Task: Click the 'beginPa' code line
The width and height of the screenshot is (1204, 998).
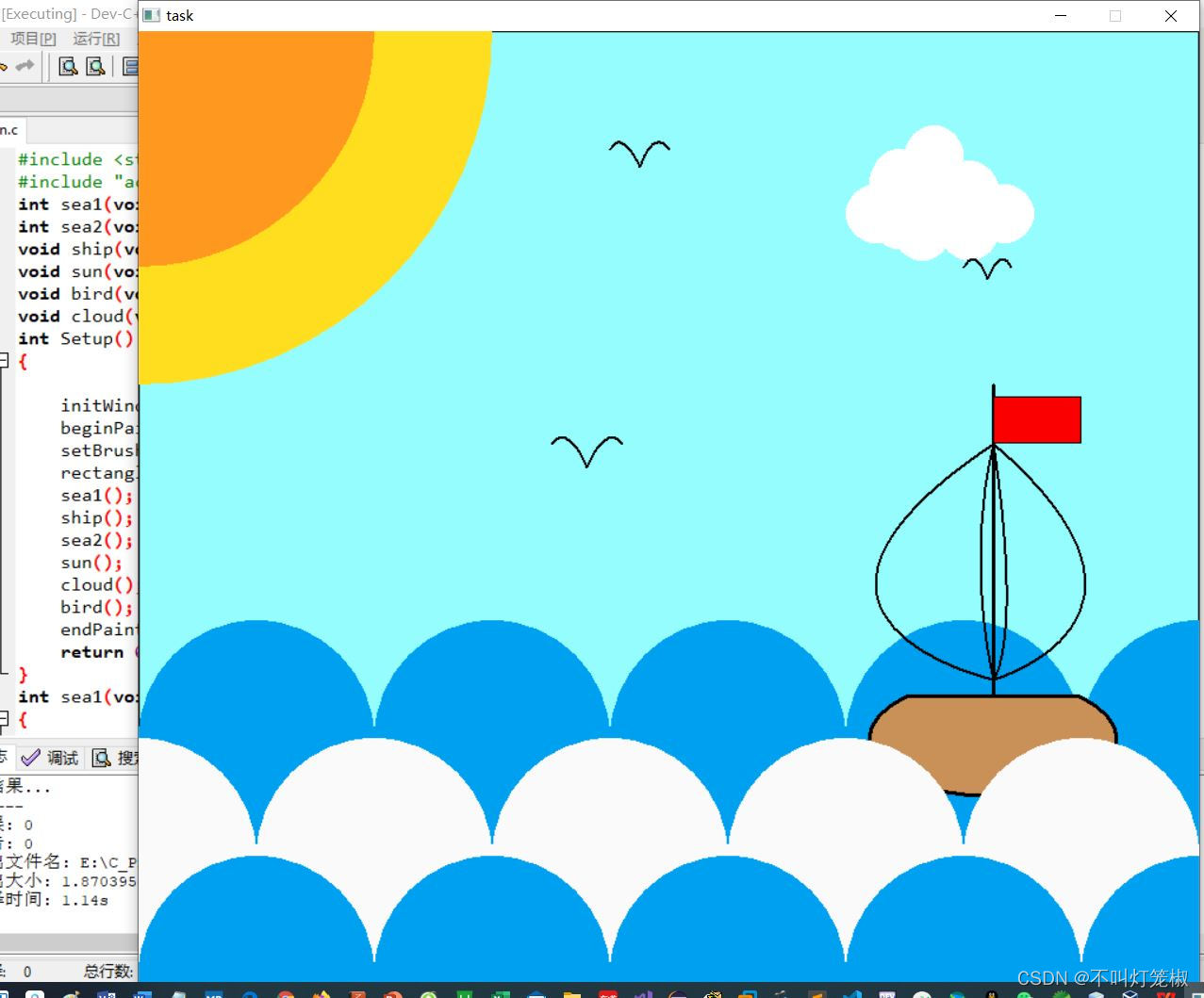Action: point(99,428)
